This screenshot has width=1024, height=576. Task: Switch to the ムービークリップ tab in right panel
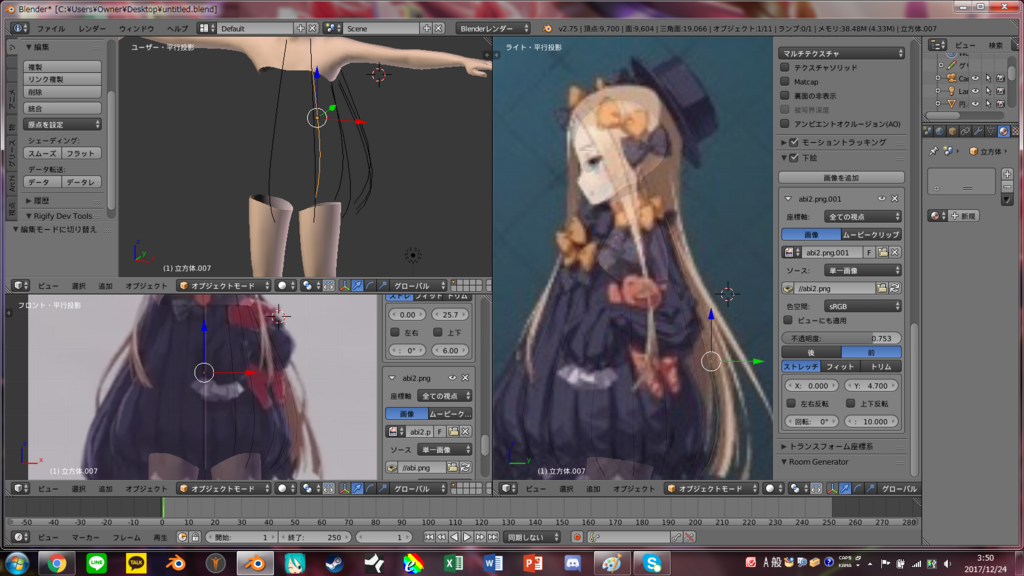pos(871,234)
